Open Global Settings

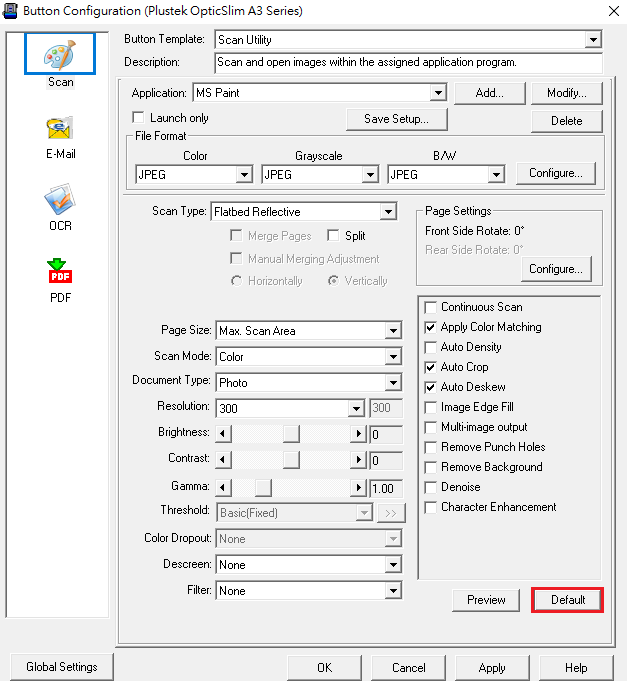[62, 667]
